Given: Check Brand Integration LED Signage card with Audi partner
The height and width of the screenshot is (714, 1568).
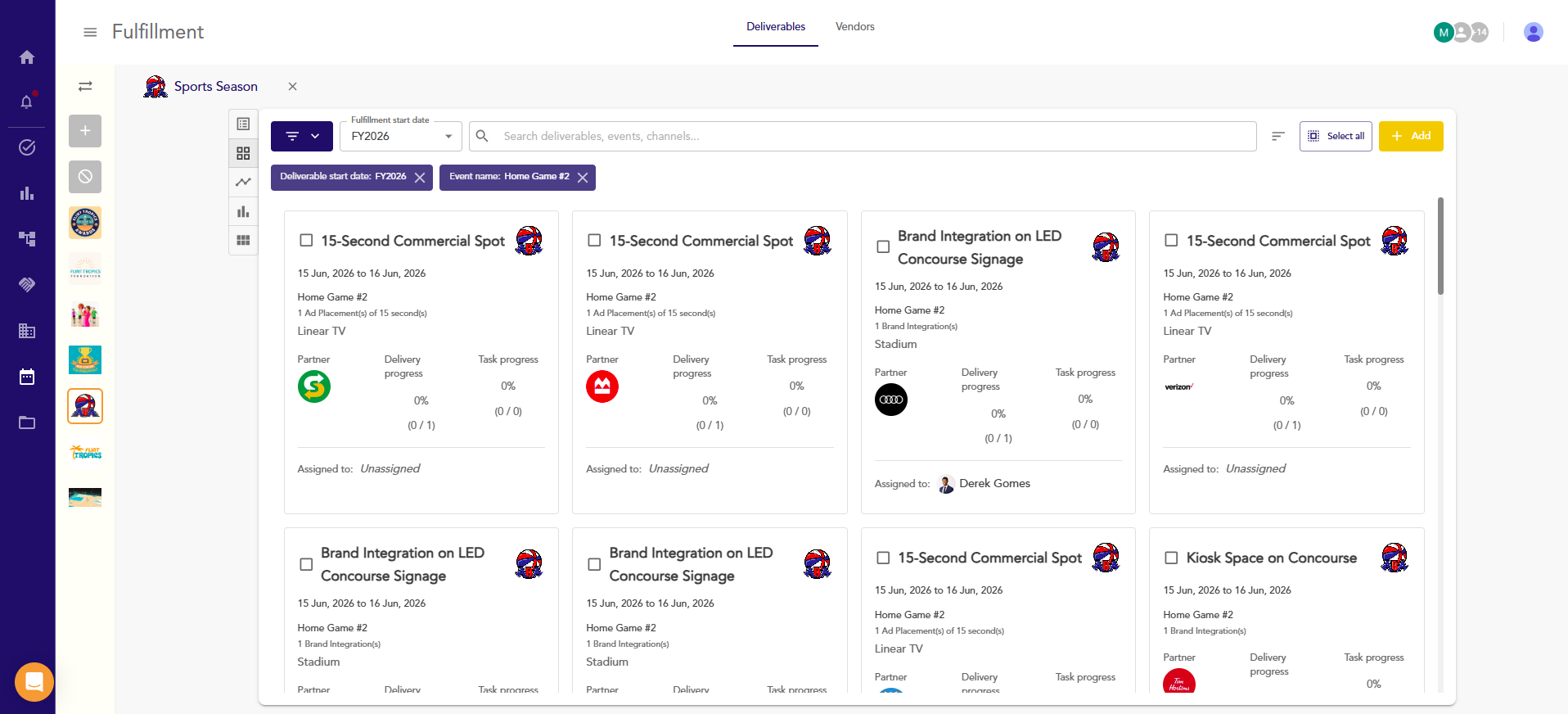Looking at the screenshot, I should click(883, 246).
